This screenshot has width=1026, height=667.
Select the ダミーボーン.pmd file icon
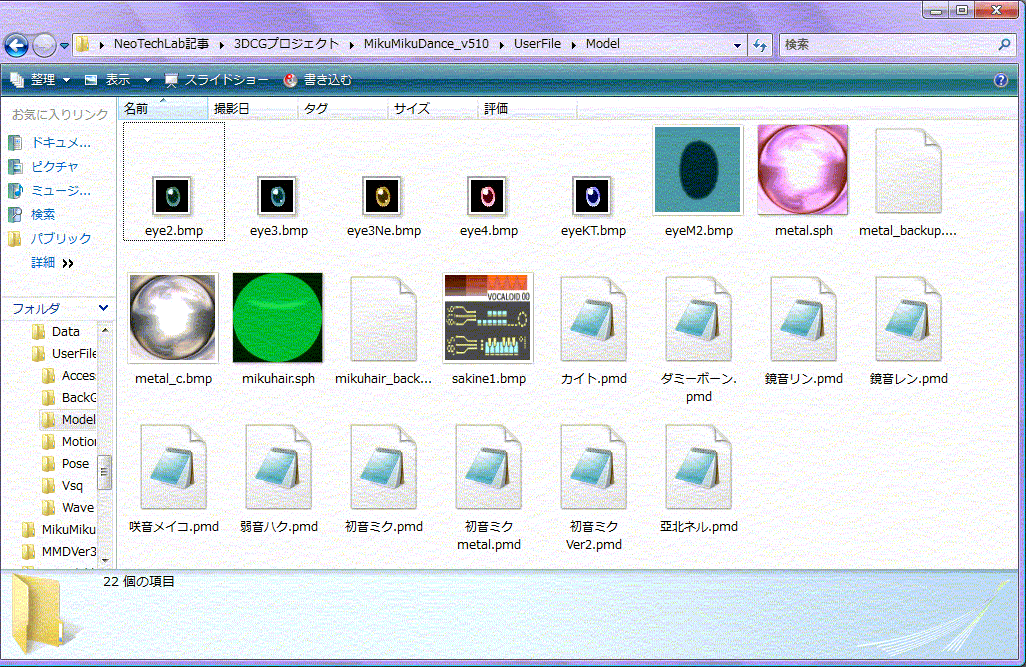tap(698, 319)
